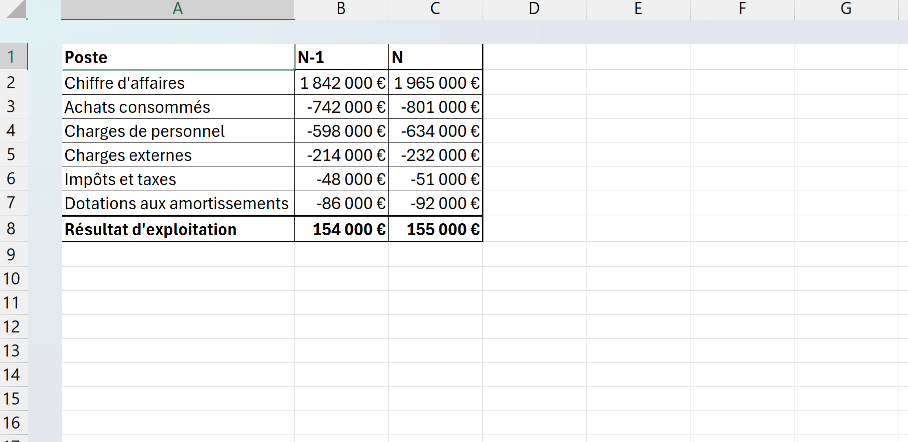Select column D header
This screenshot has height=442, width=908.
click(534, 9)
